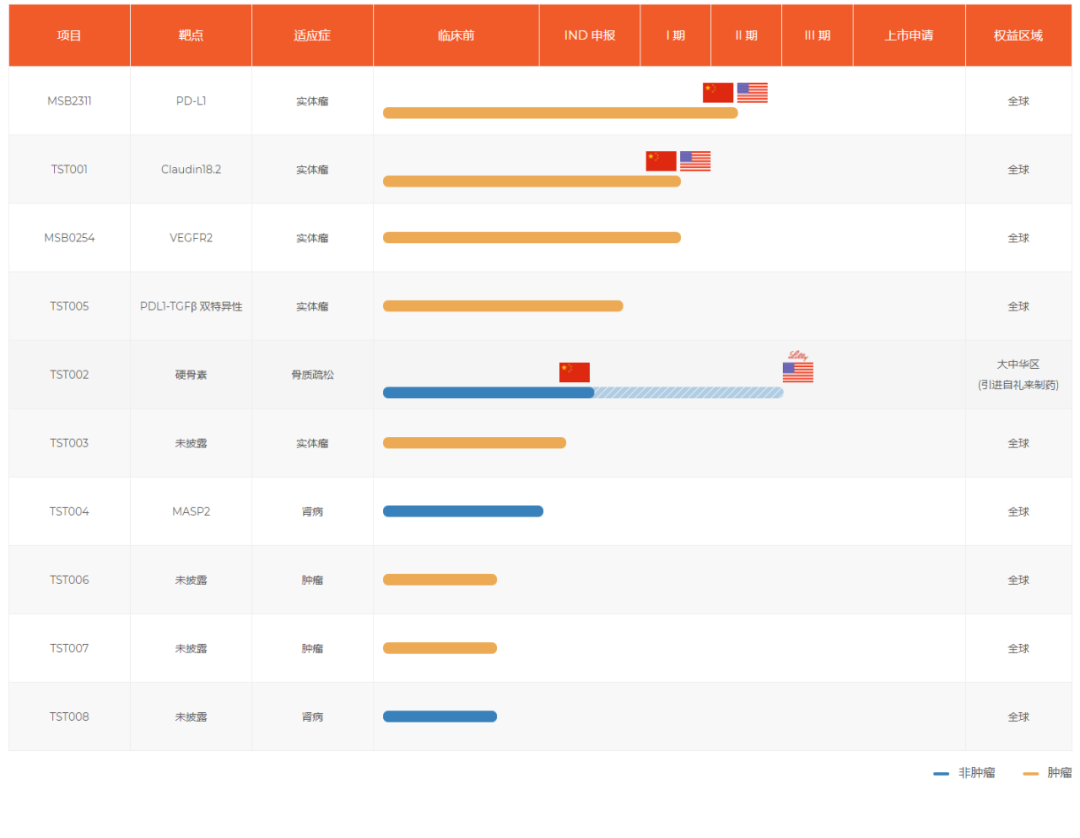The width and height of the screenshot is (1080, 838).
Task: Click the US flag in TST001 row
Action: (x=695, y=161)
